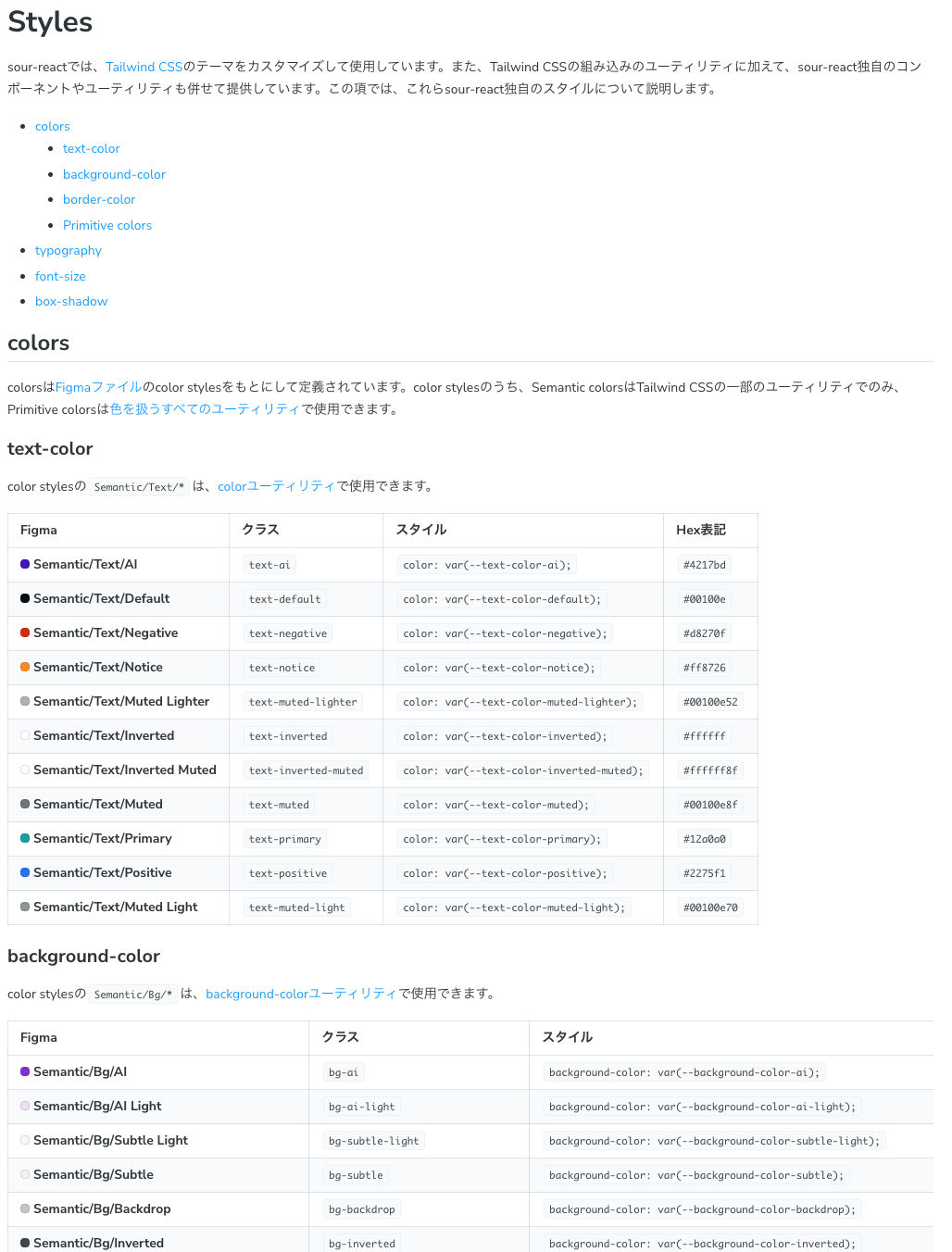Viewport: 952px width, 1252px height.
Task: Go to background-color anchor link
Action: pyautogui.click(x=114, y=174)
